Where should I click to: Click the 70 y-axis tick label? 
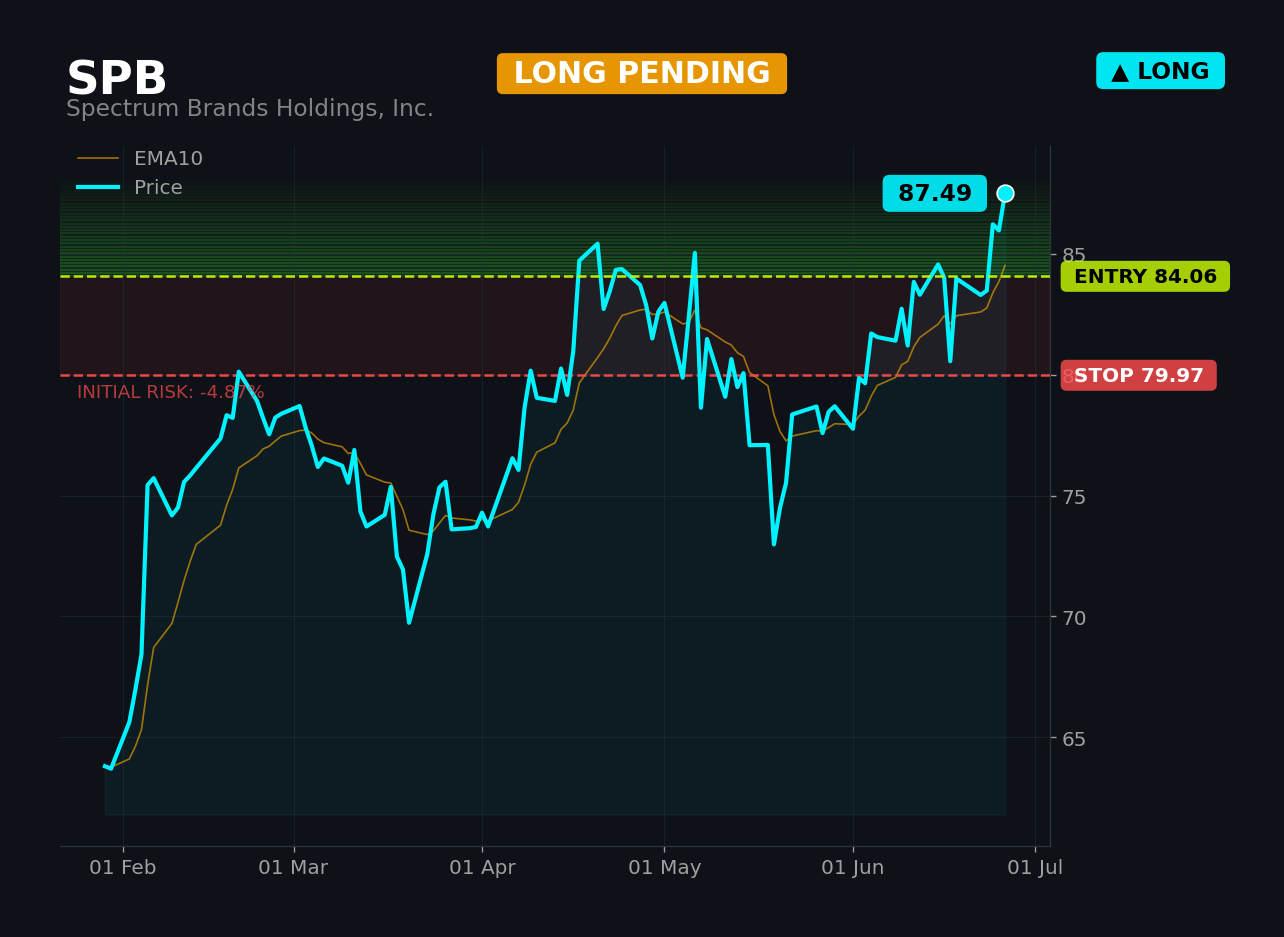click(x=1074, y=618)
